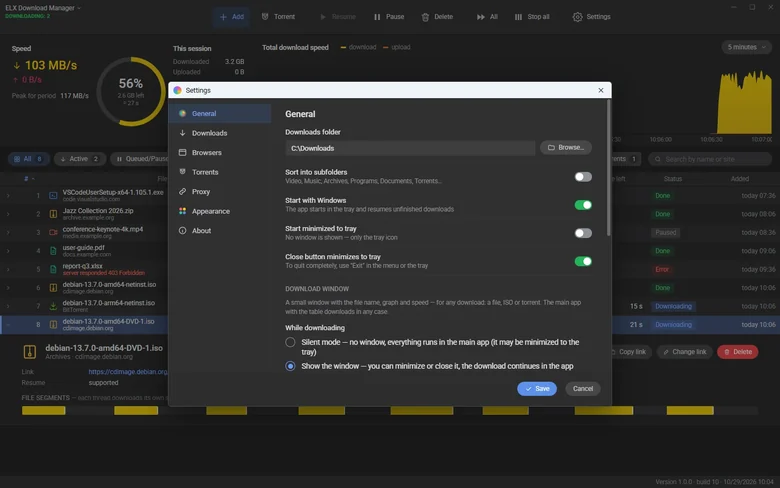Open the Torrents settings section
This screenshot has width=780, height=488.
[219, 172]
